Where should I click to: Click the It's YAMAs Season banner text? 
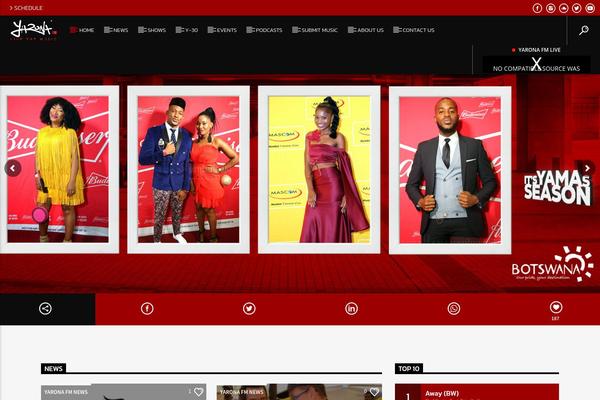pyautogui.click(x=557, y=188)
